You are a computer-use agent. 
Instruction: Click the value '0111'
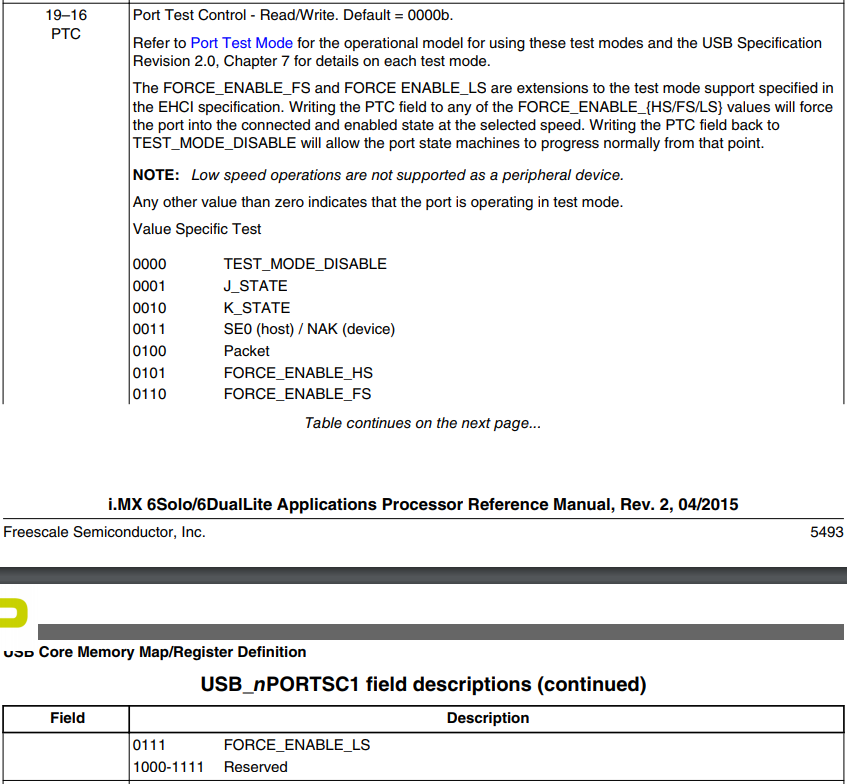coord(150,745)
